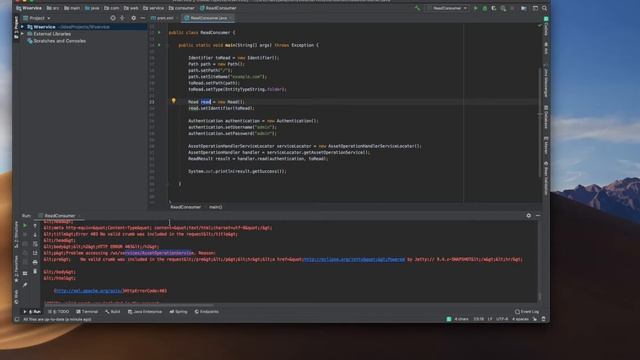
Task: Hide Run panel with minus icon
Action: tap(538, 216)
